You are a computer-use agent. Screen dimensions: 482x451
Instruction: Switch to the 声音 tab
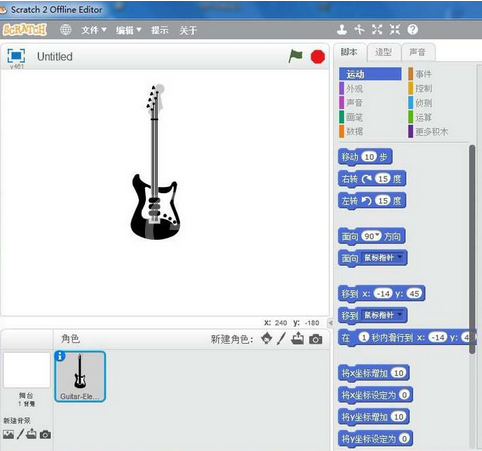418,52
